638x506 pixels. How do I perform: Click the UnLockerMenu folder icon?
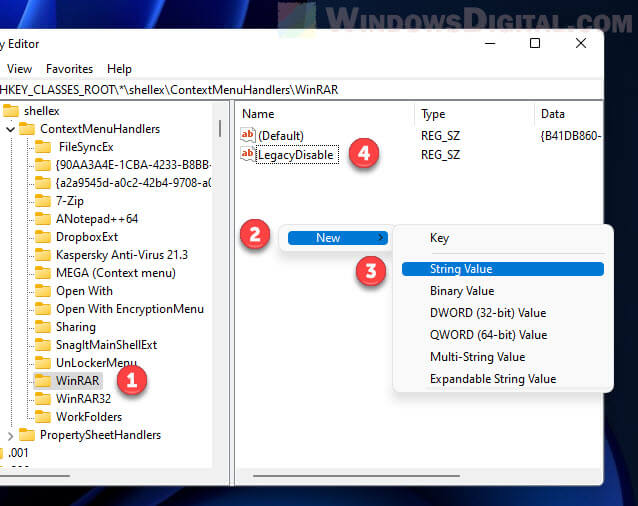coord(43,362)
